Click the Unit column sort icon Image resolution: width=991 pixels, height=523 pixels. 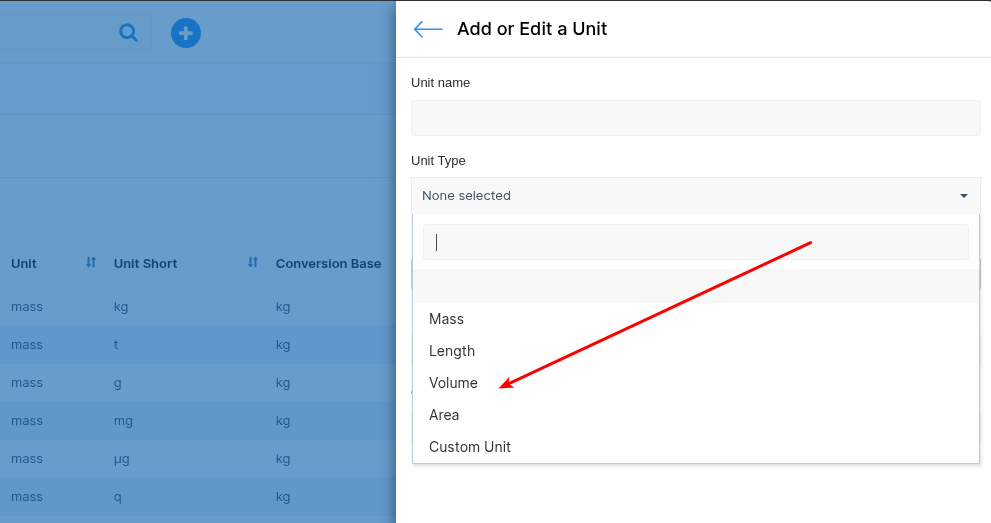coord(91,263)
